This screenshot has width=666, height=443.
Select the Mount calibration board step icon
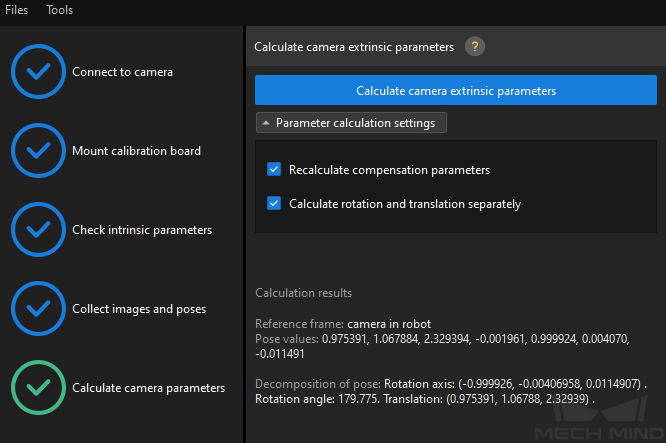[38, 150]
